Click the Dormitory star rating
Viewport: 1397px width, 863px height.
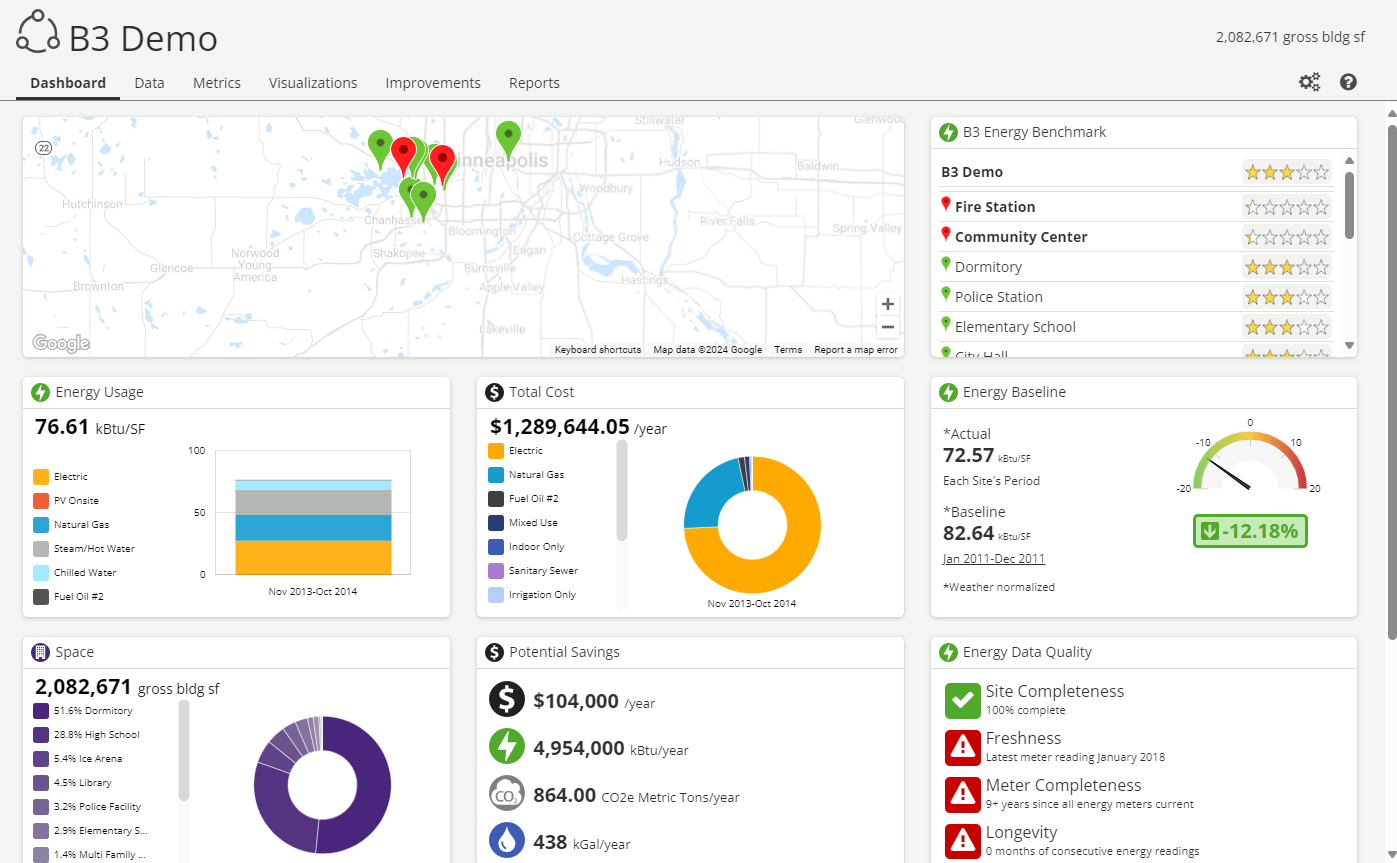(1287, 267)
